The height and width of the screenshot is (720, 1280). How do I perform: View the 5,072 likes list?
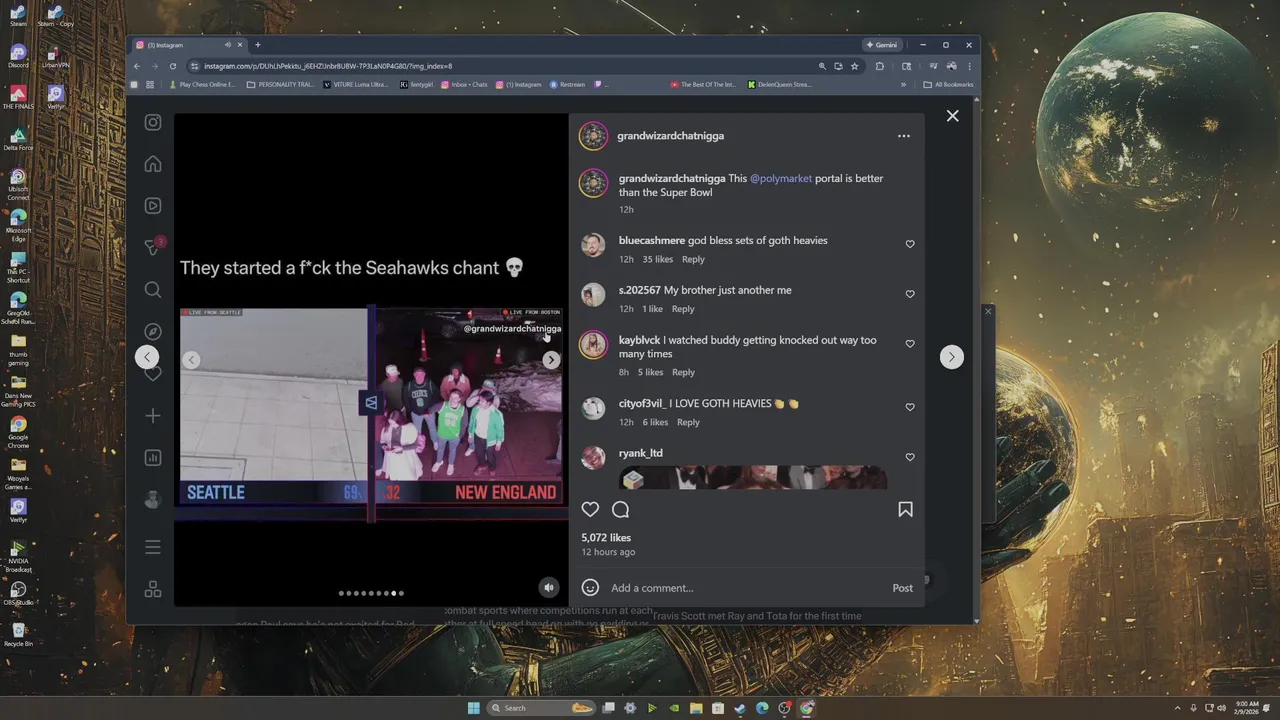(x=606, y=538)
